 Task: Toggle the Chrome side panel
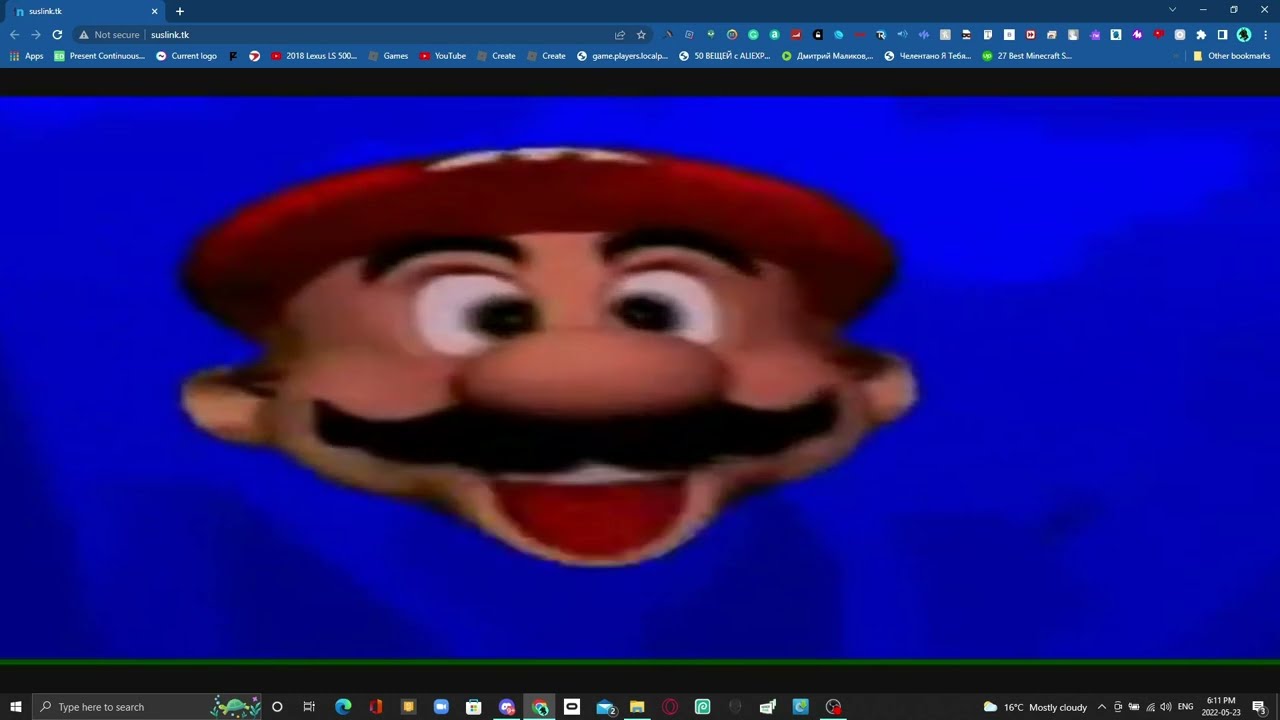tap(1222, 34)
